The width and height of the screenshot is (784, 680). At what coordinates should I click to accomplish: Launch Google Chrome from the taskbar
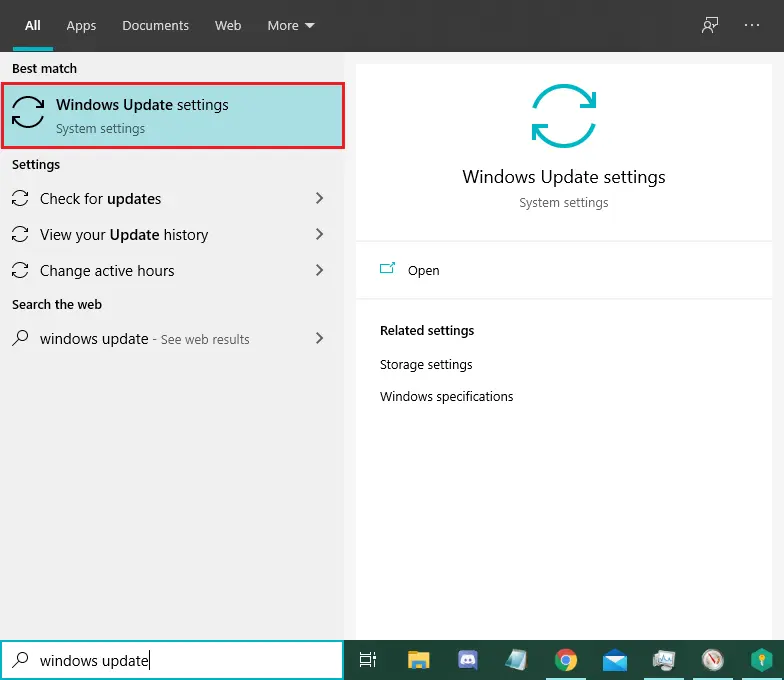[x=566, y=660]
